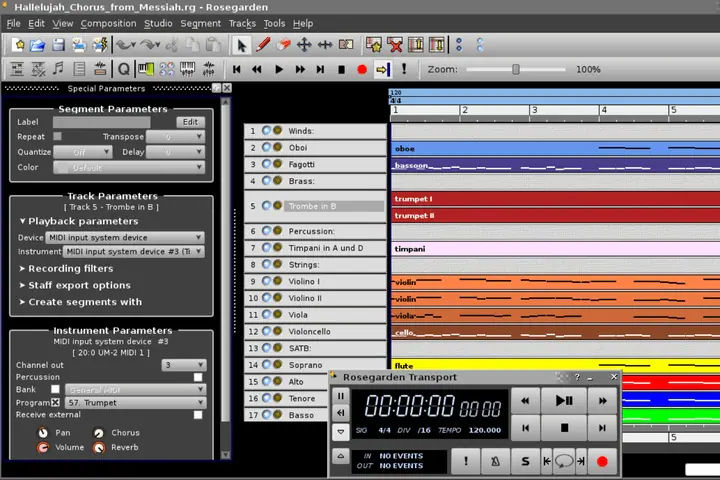Open the Segment menu
The width and height of the screenshot is (720, 480).
[200, 23]
